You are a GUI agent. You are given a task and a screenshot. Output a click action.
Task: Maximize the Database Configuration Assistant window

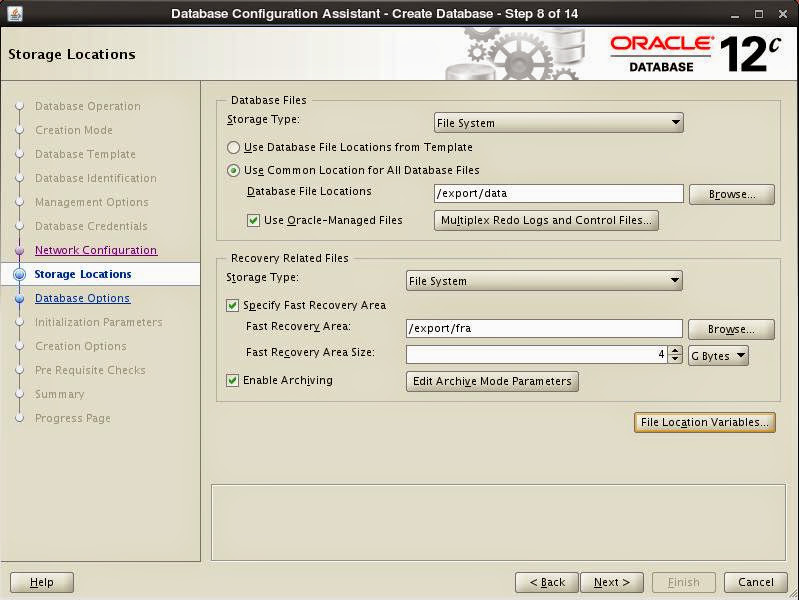tap(759, 14)
